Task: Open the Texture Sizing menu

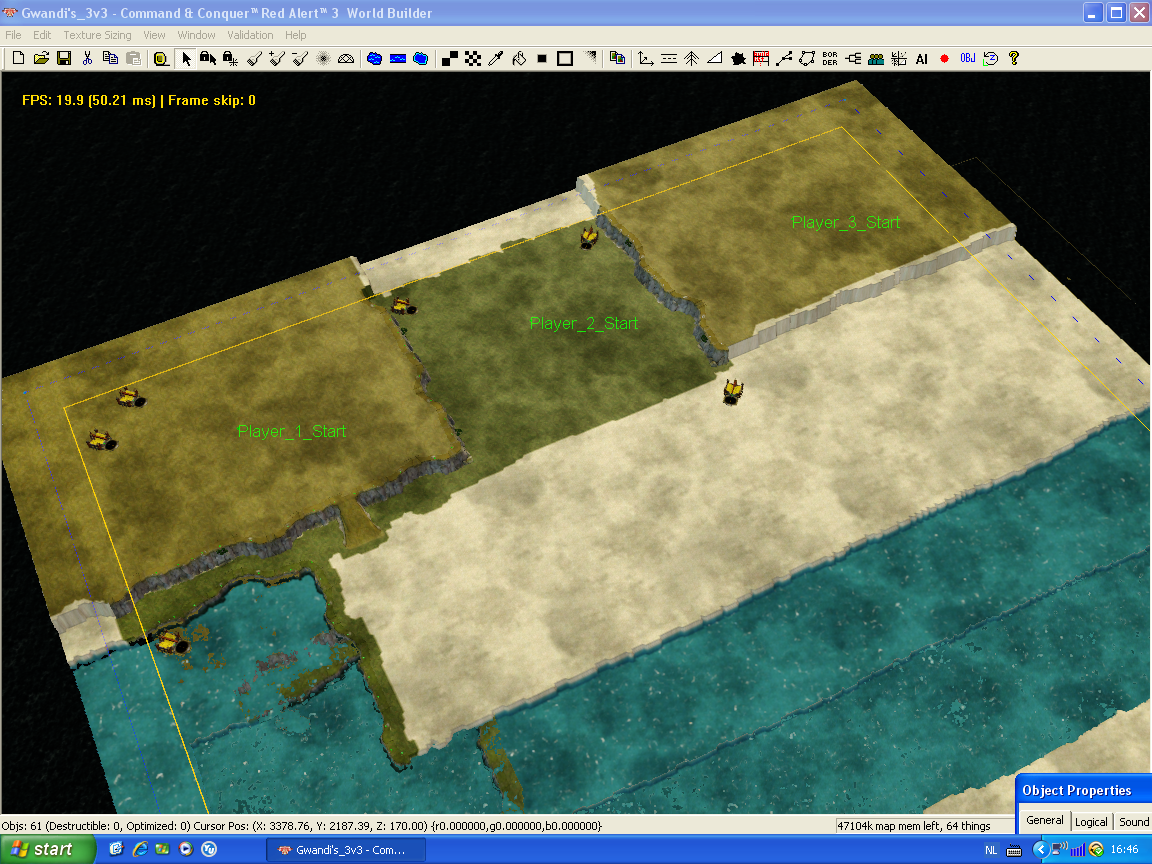Action: (x=97, y=35)
